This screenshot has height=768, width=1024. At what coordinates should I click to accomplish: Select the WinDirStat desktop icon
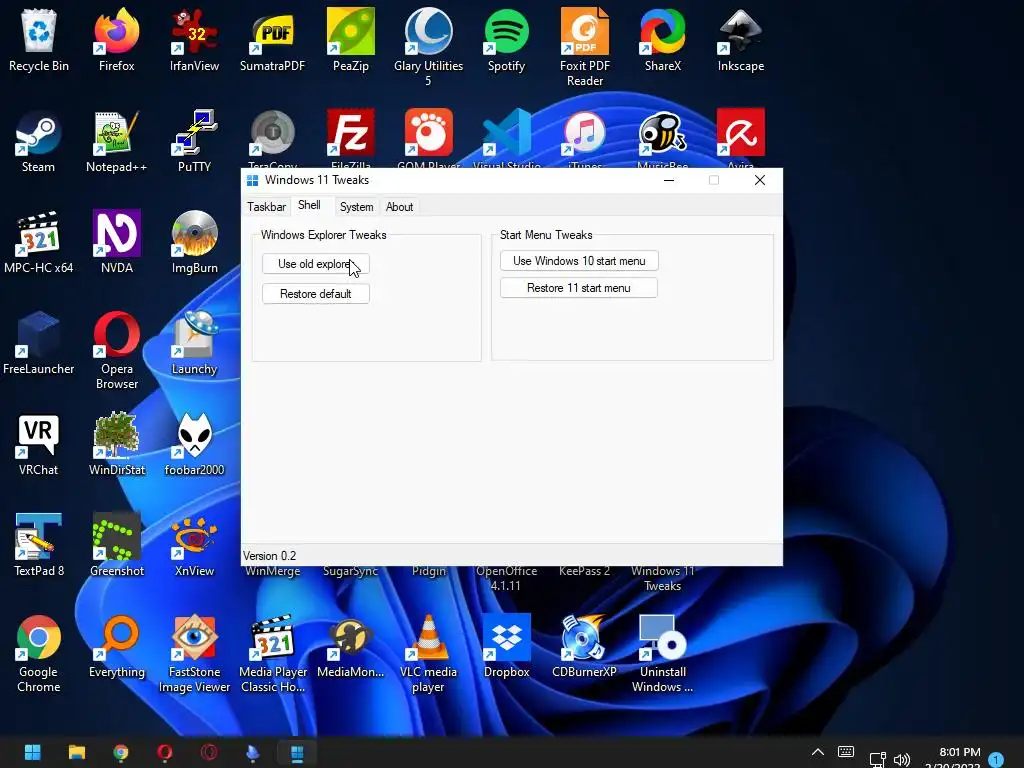pos(116,445)
